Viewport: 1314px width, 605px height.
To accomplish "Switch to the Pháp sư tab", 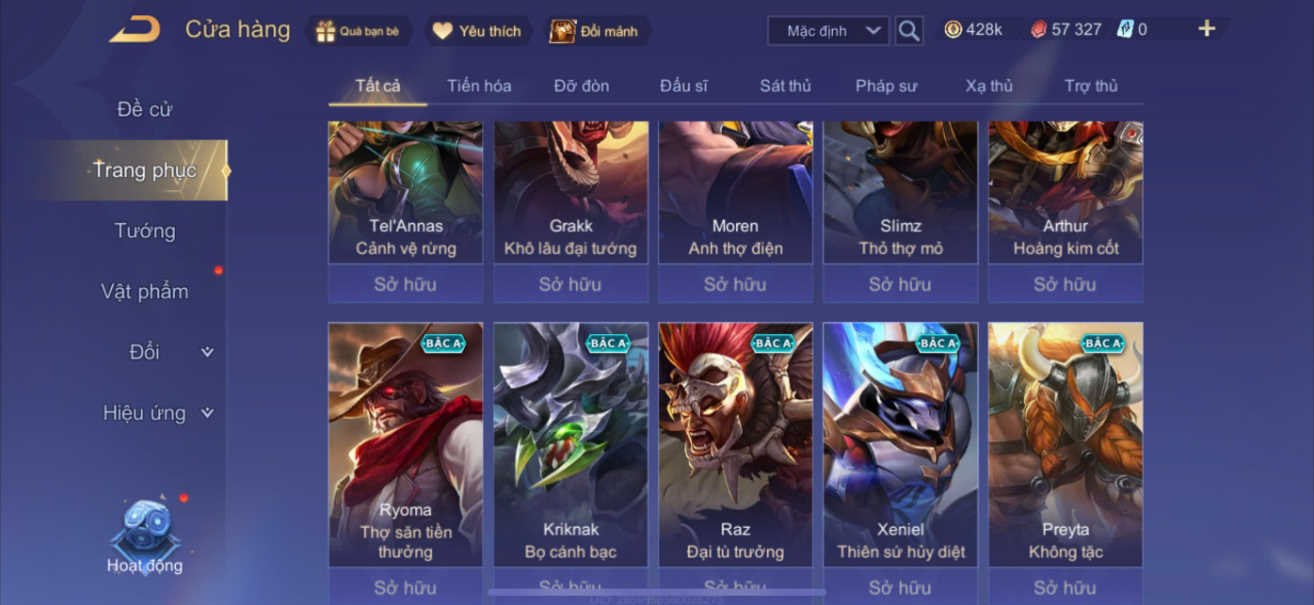I will 886,86.
